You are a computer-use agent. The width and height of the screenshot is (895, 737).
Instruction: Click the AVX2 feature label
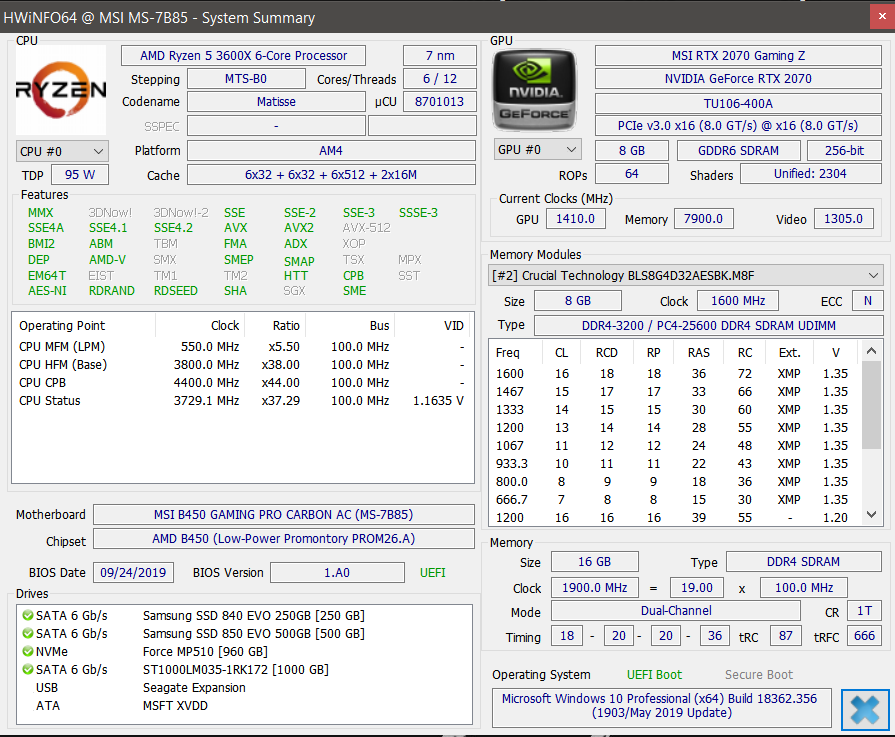coord(299,228)
